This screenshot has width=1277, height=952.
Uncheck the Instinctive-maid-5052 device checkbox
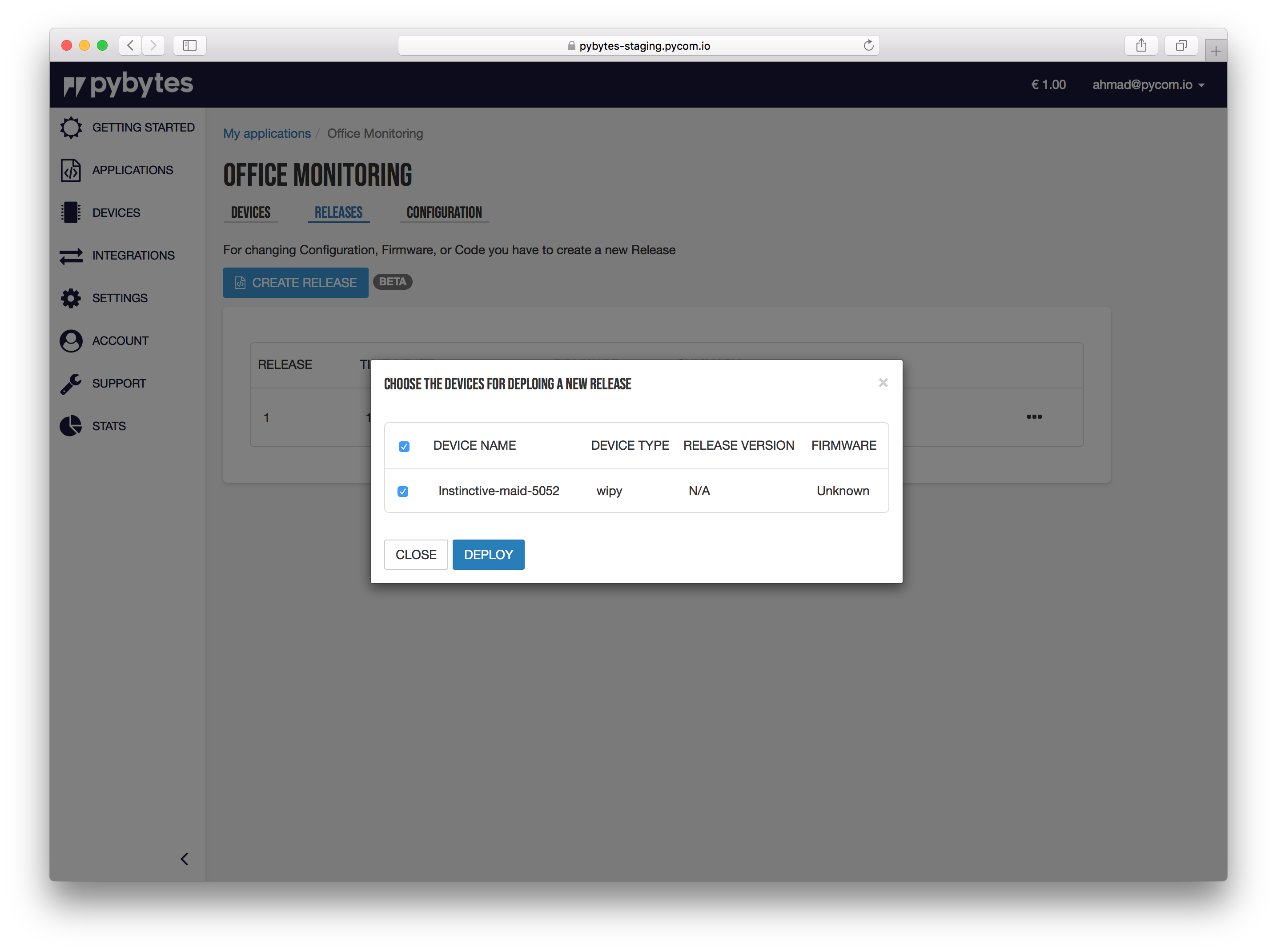pos(403,492)
